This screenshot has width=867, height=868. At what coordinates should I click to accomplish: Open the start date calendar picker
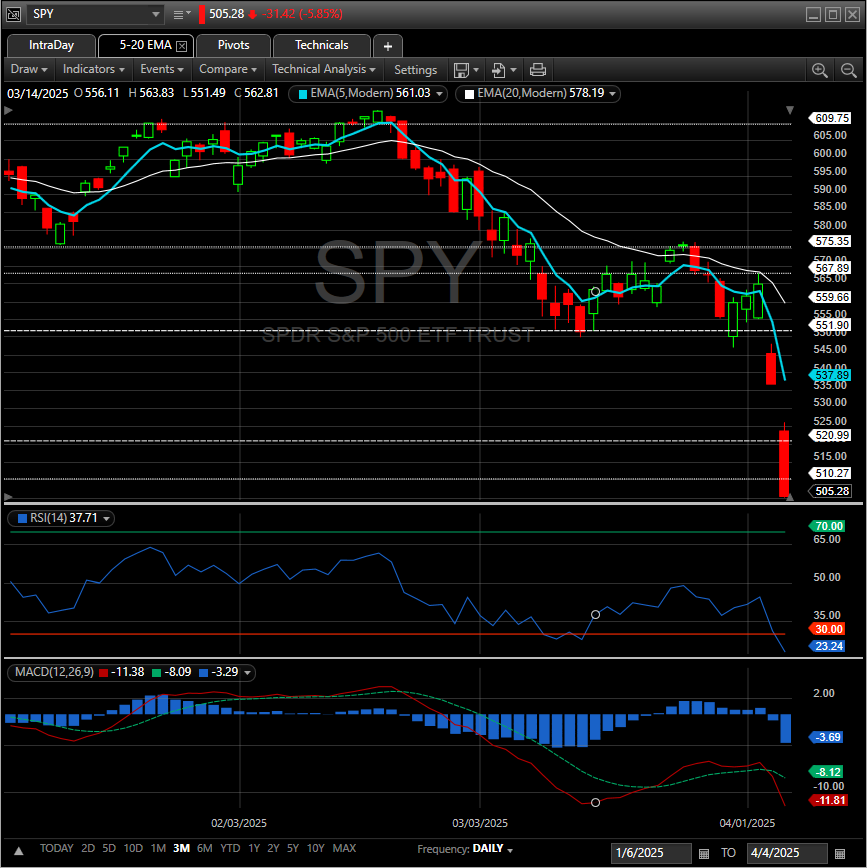(704, 853)
